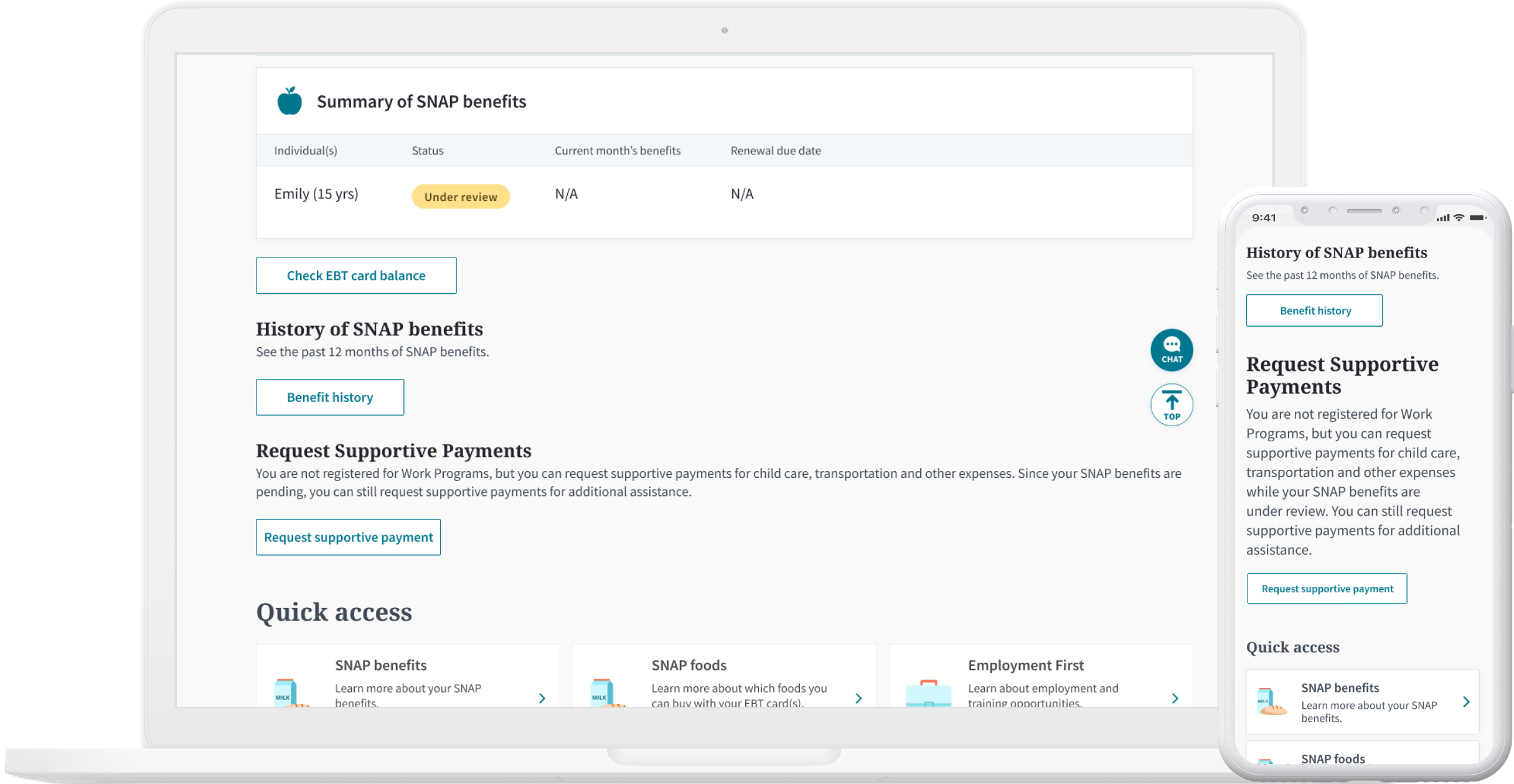Expand Employment First card chevron arrow
Viewport: 1514px width, 784px height.
(x=1175, y=698)
